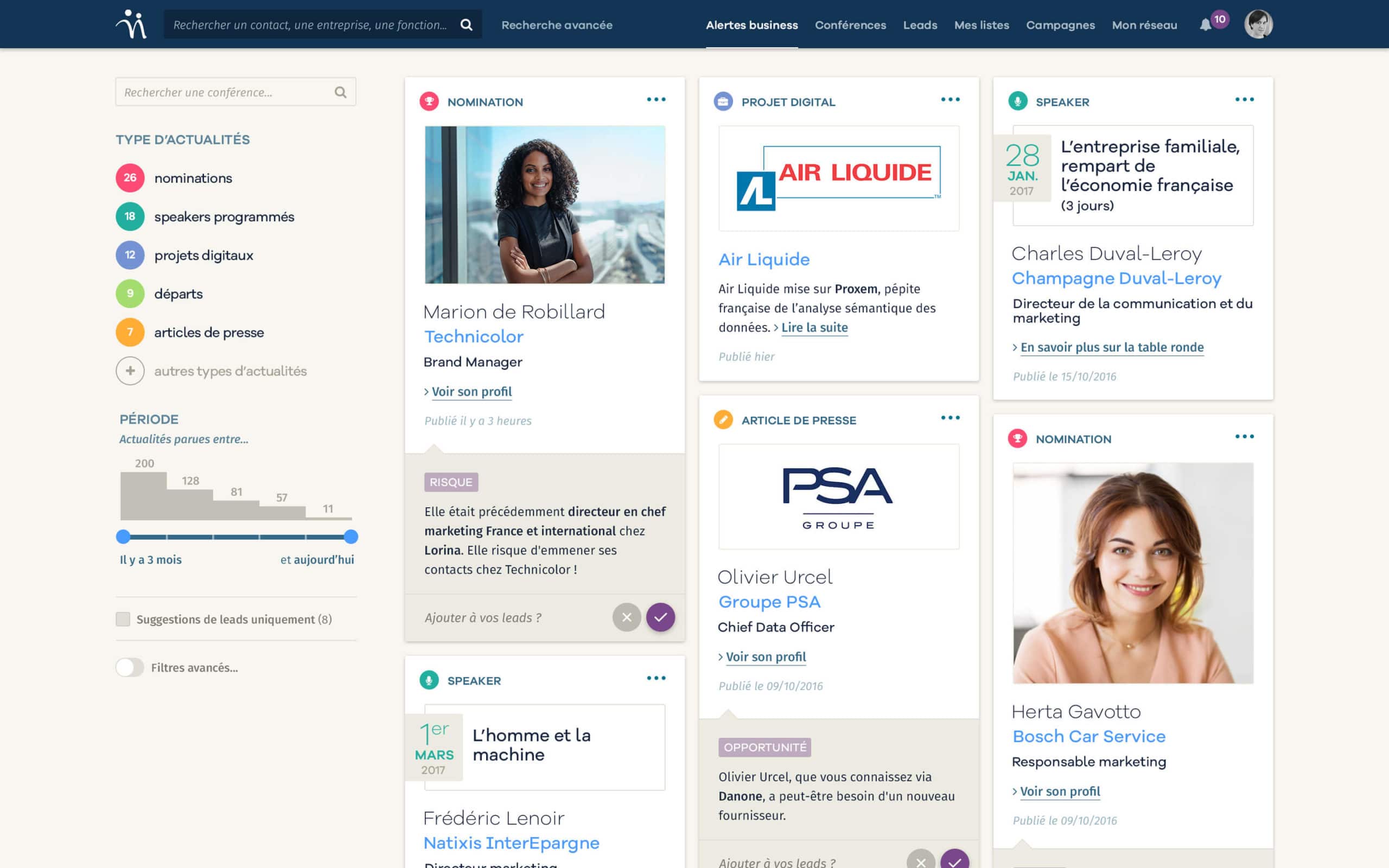View Olivier Urcel's profile link

766,657
